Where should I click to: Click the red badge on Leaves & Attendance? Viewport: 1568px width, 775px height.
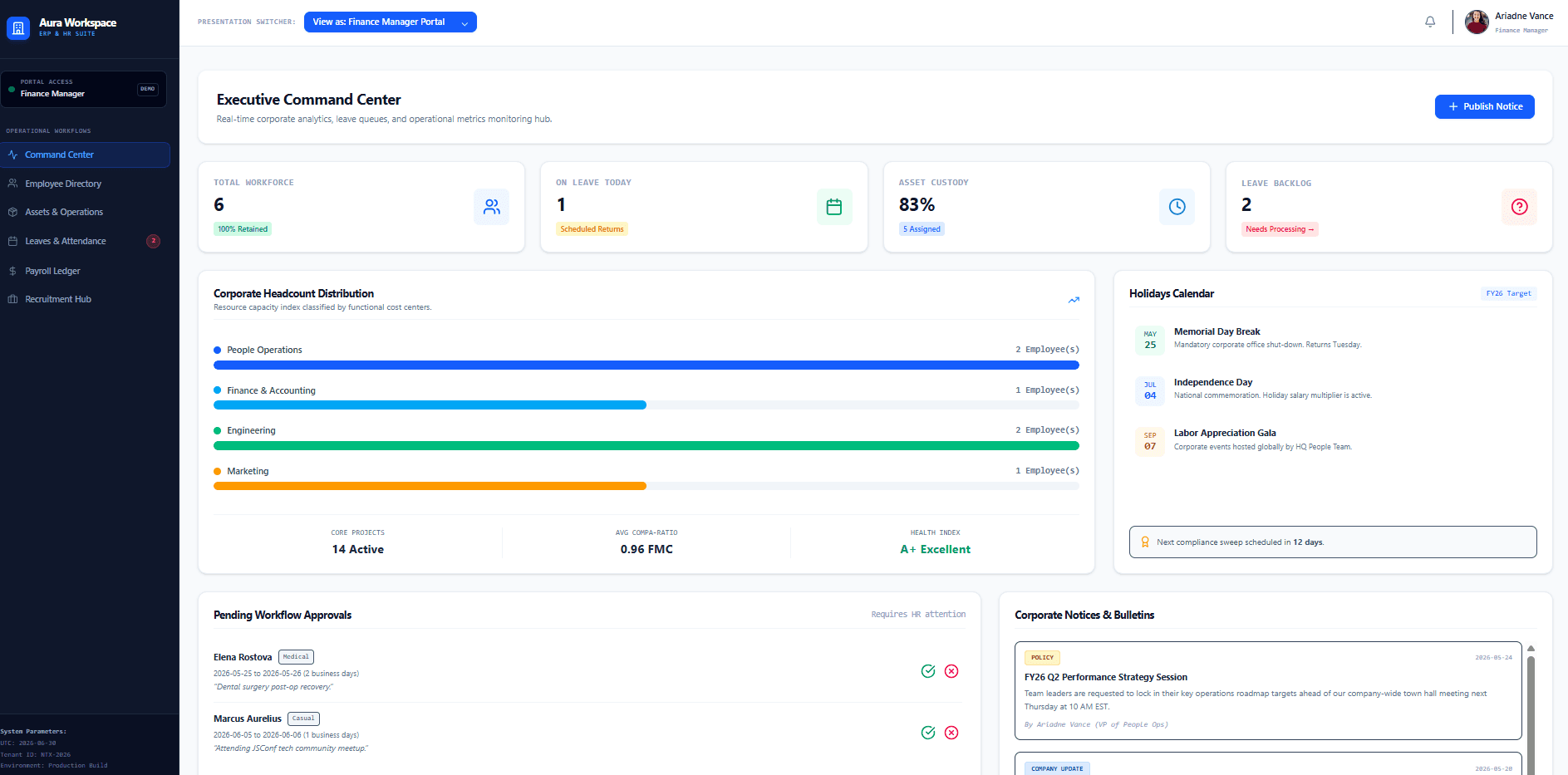153,241
